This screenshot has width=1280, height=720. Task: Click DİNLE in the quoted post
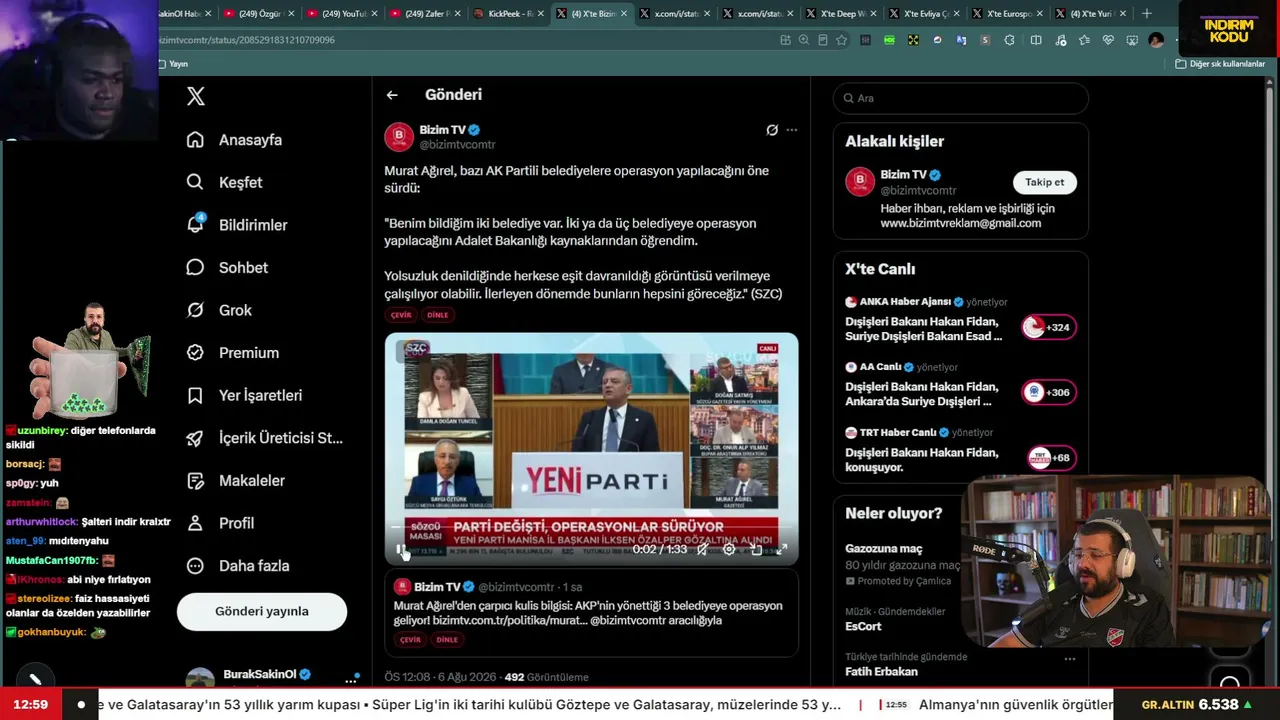[447, 640]
